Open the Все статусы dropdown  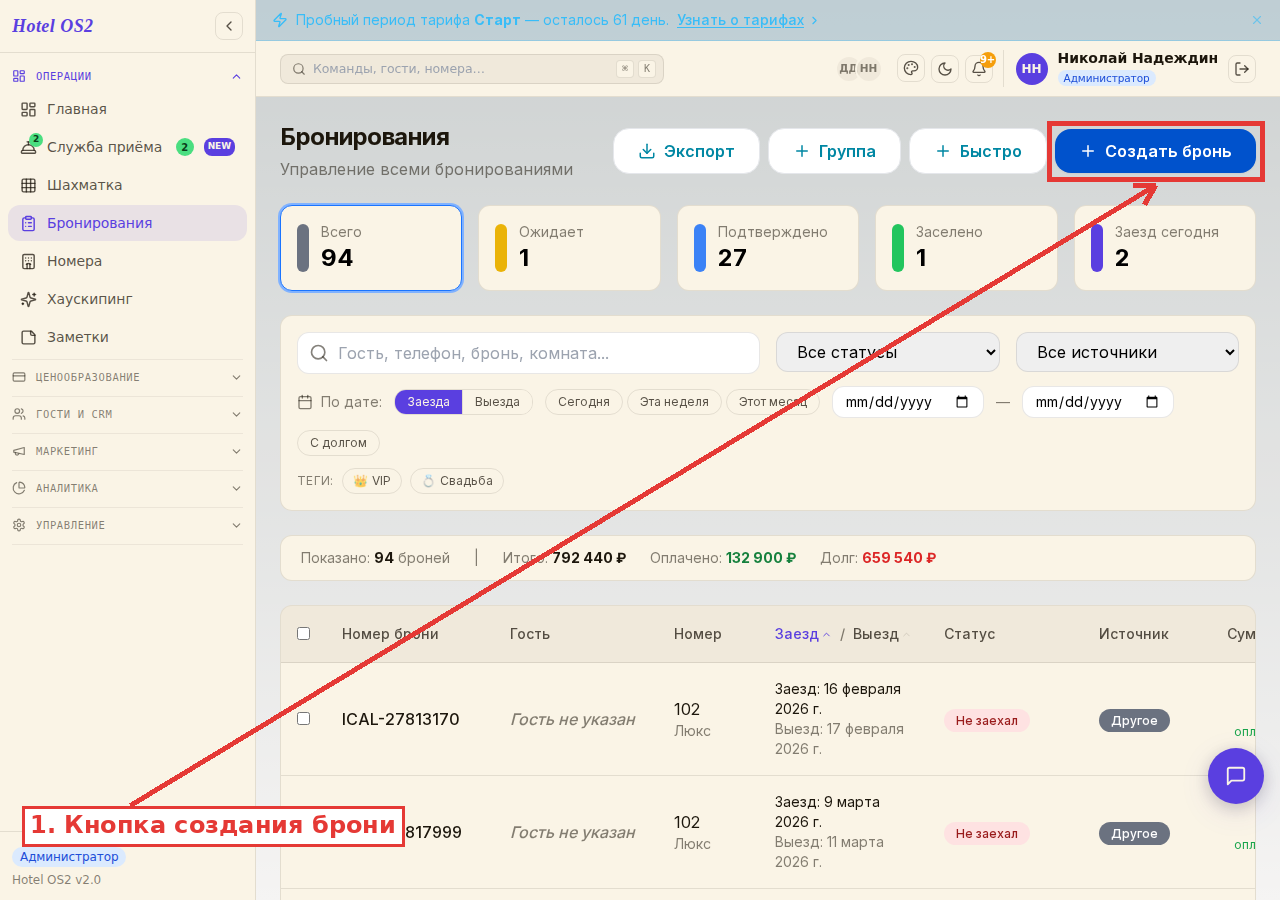(888, 352)
